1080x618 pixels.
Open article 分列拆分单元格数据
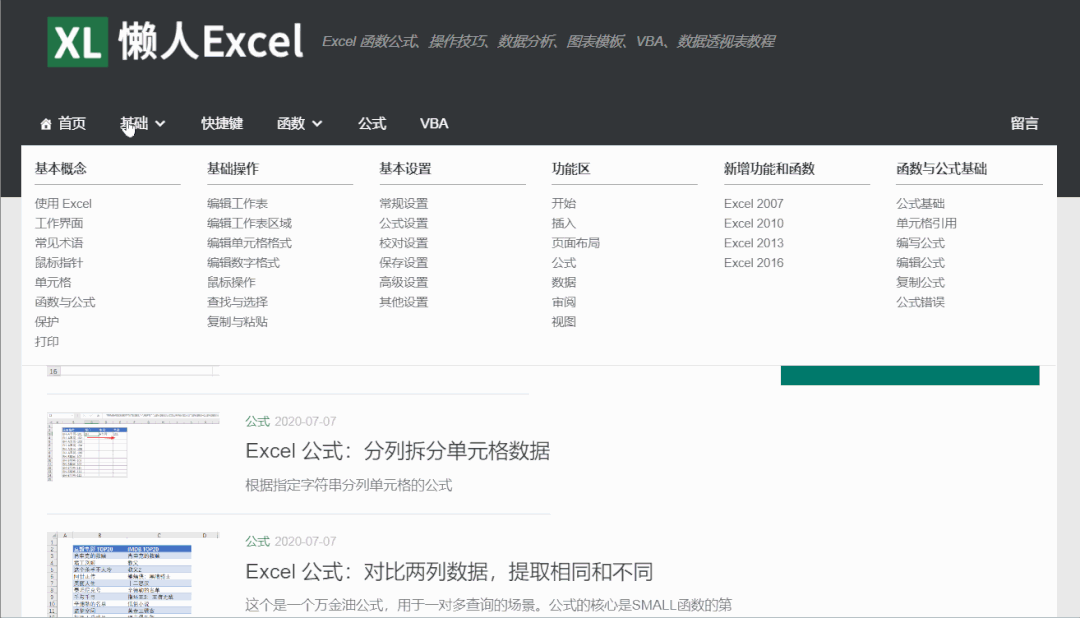click(397, 451)
